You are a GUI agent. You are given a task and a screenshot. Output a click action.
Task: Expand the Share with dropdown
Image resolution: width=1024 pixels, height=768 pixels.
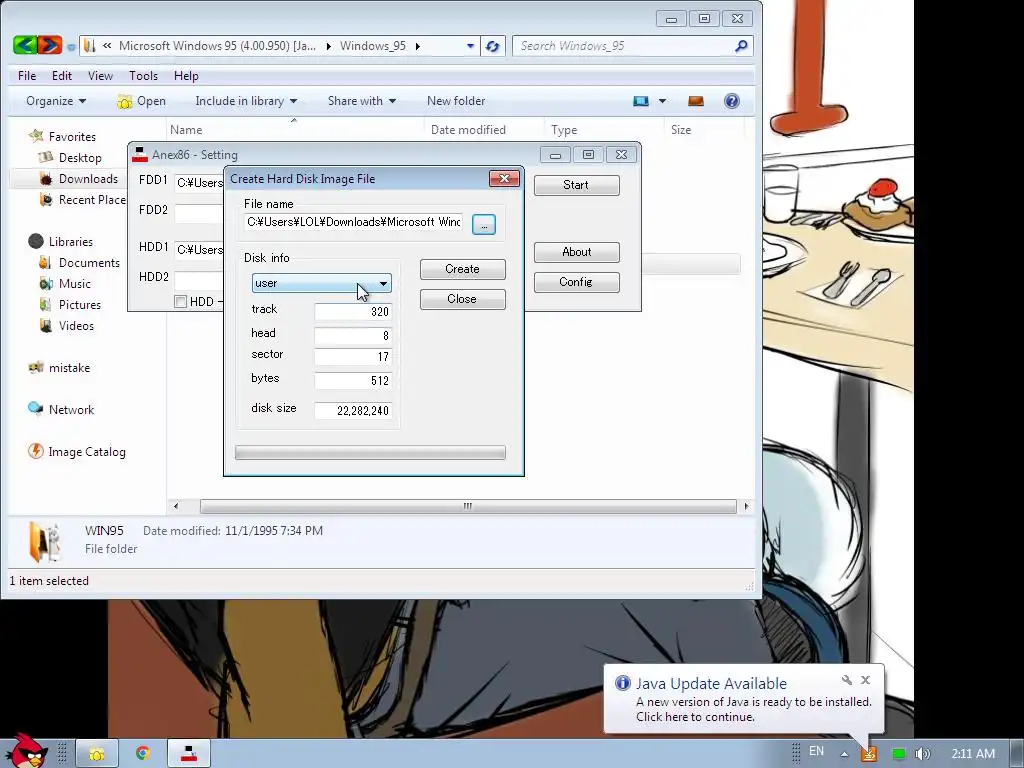[362, 101]
